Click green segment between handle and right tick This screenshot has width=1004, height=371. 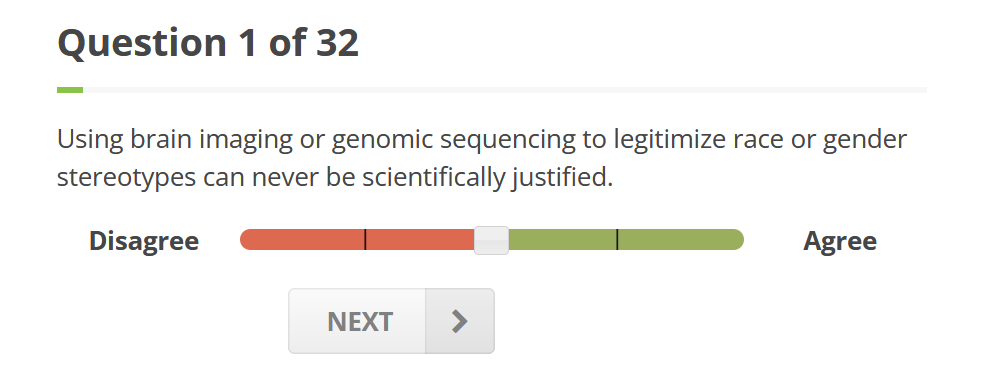coord(562,240)
